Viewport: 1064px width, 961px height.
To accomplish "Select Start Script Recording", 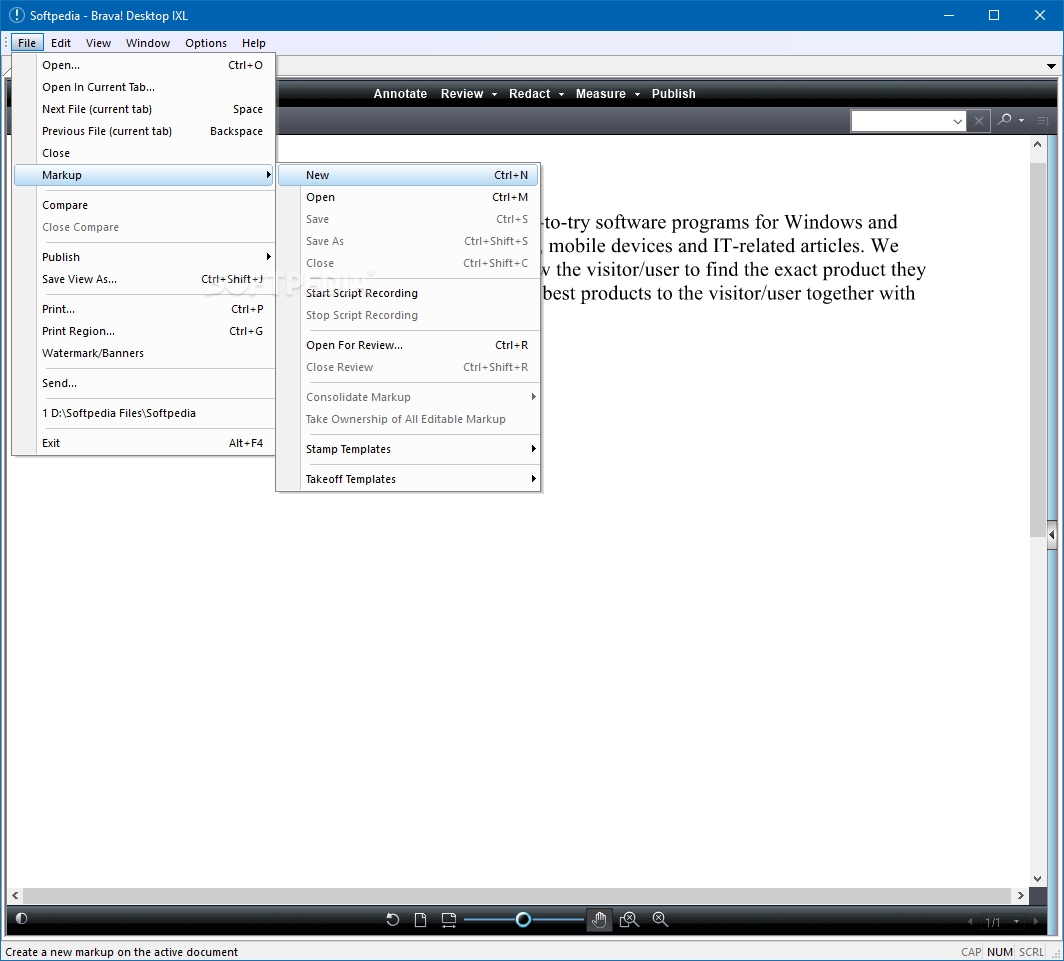I will pos(408,293).
